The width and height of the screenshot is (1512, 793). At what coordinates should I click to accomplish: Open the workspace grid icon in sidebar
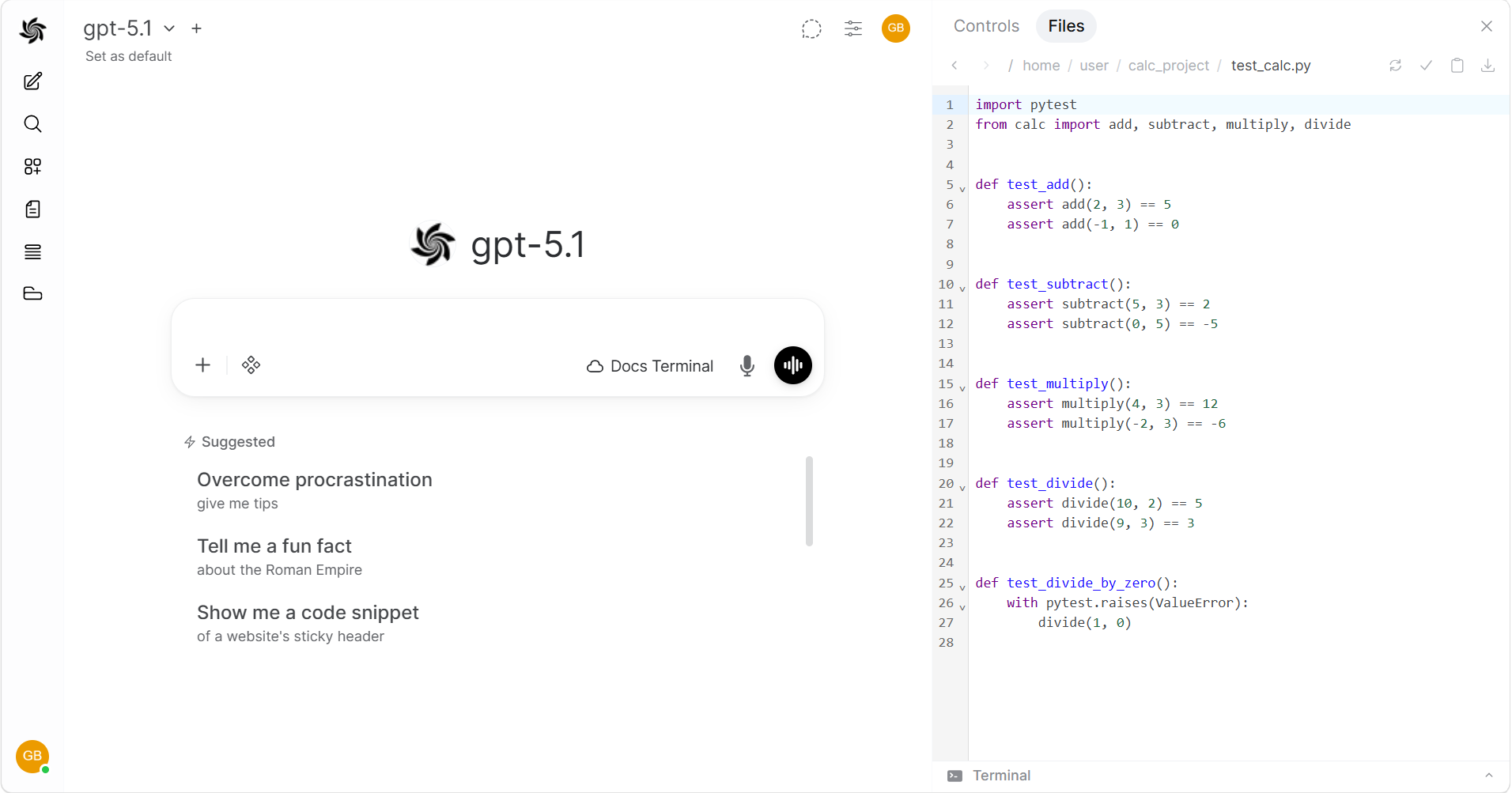pyautogui.click(x=32, y=167)
